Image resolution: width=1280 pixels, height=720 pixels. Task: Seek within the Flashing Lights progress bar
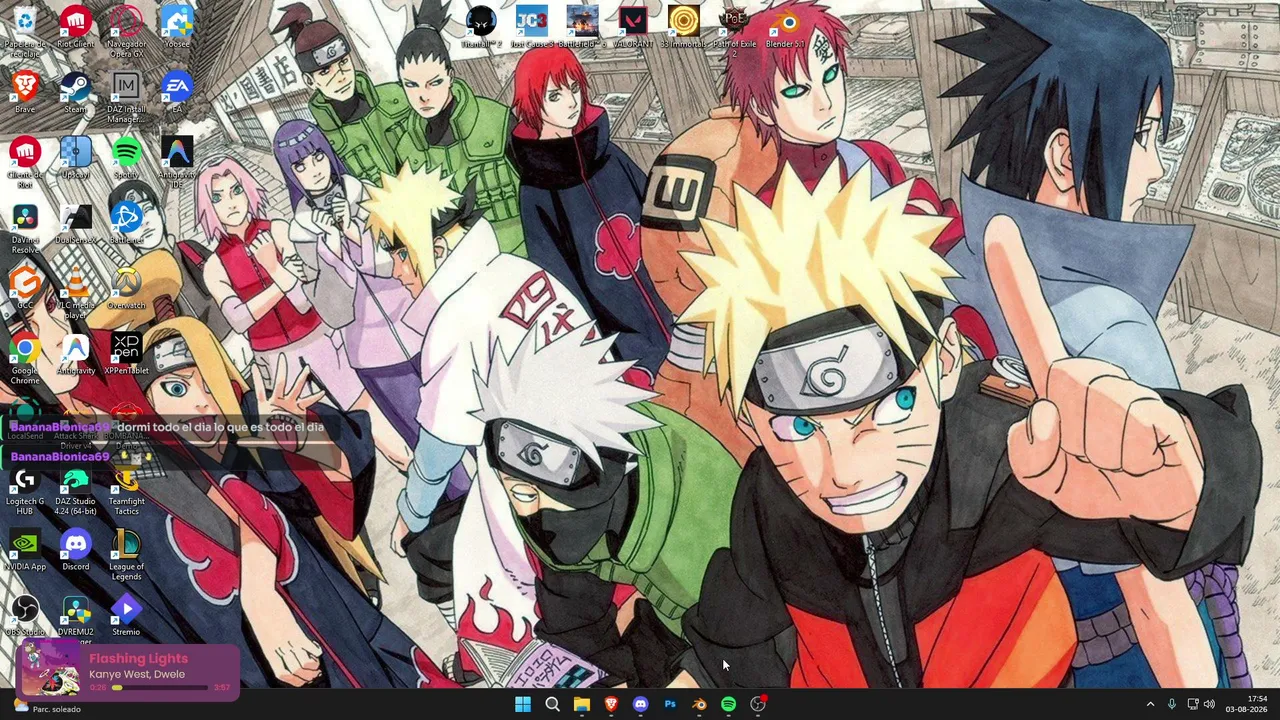(x=158, y=688)
